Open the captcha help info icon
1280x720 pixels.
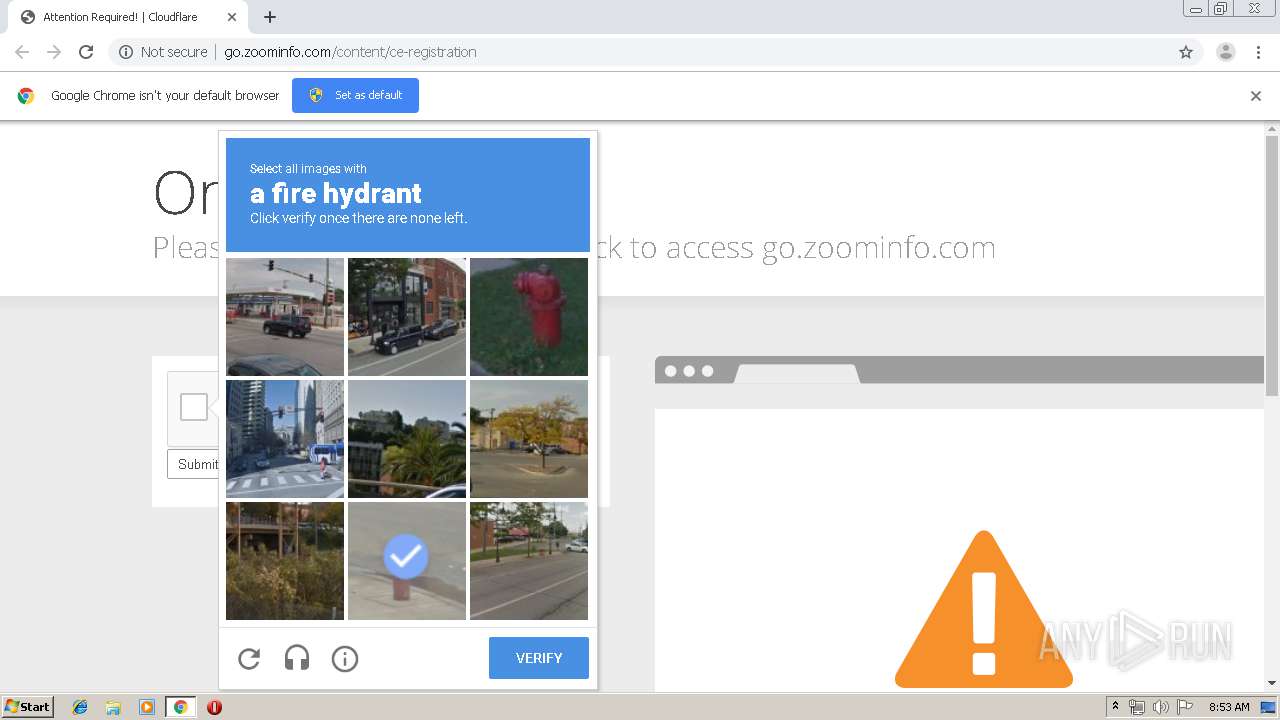(x=345, y=658)
